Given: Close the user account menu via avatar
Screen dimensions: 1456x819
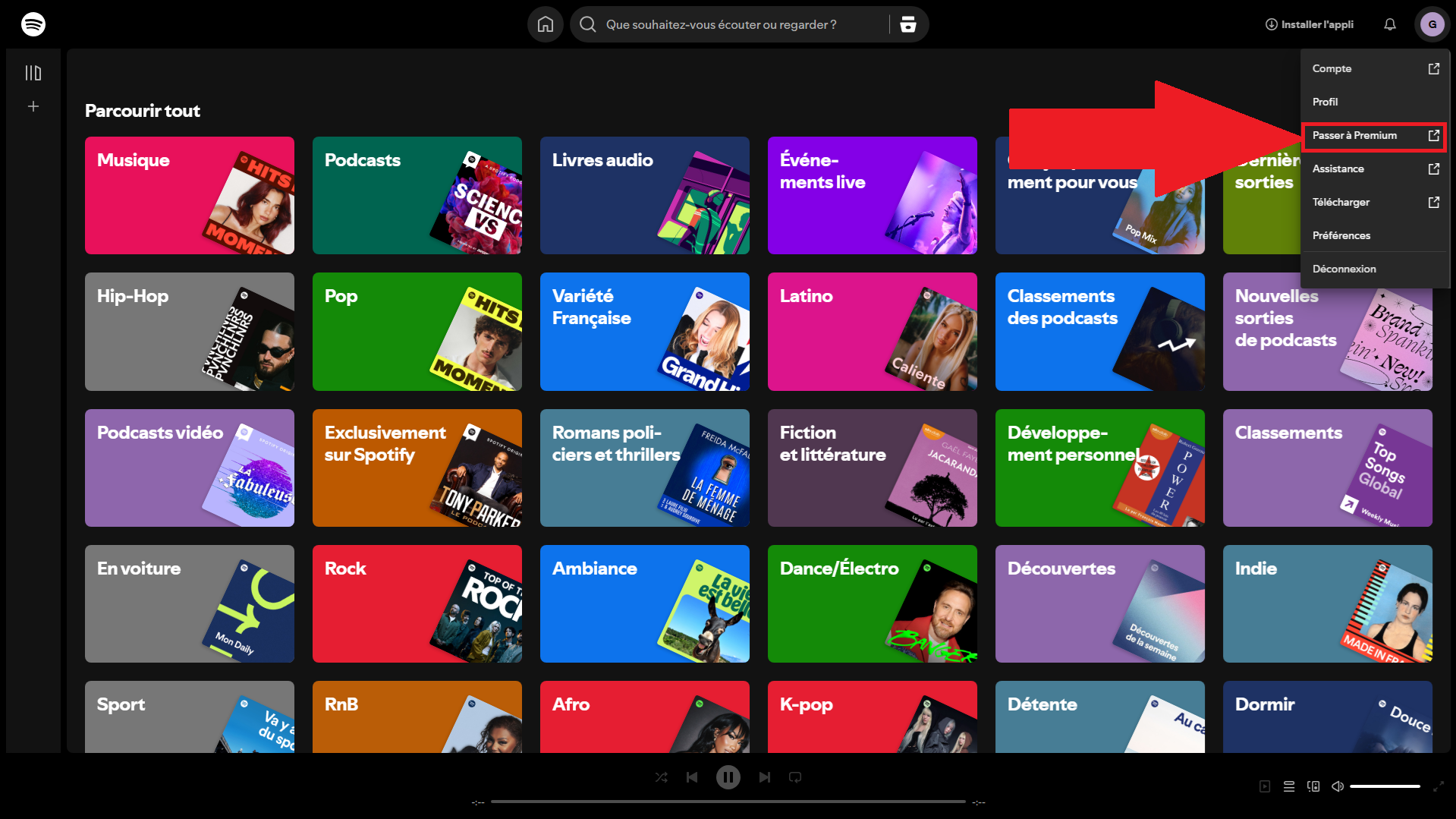Looking at the screenshot, I should click(x=1432, y=24).
